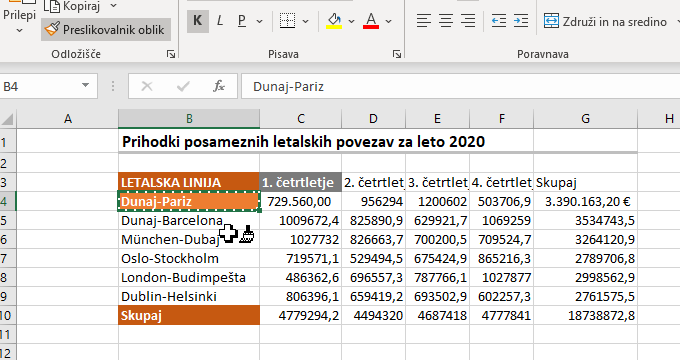680x360 pixels.
Task: Click cell value 675424,9
Action: [x=437, y=259]
